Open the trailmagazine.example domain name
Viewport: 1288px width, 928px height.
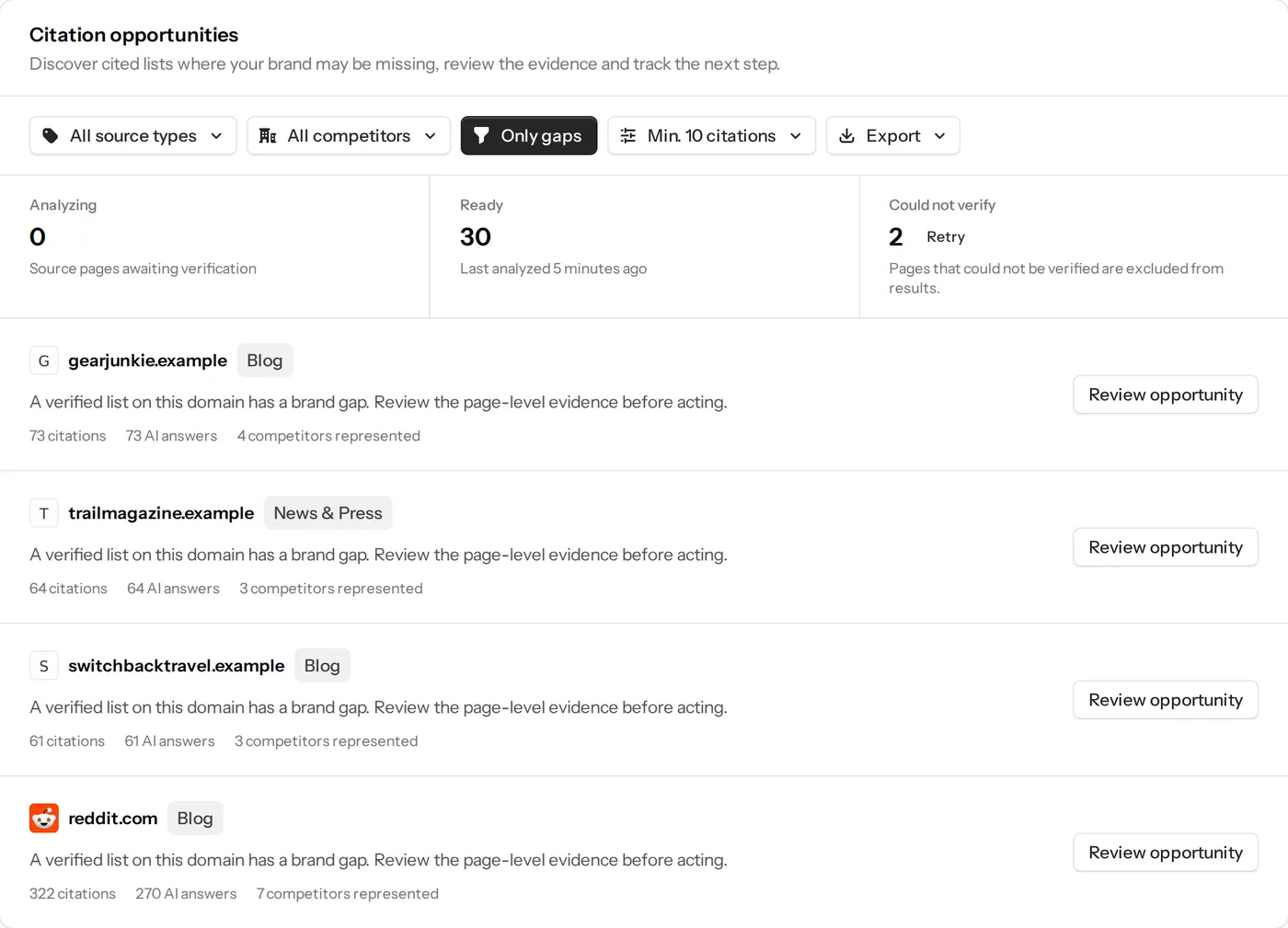click(161, 513)
